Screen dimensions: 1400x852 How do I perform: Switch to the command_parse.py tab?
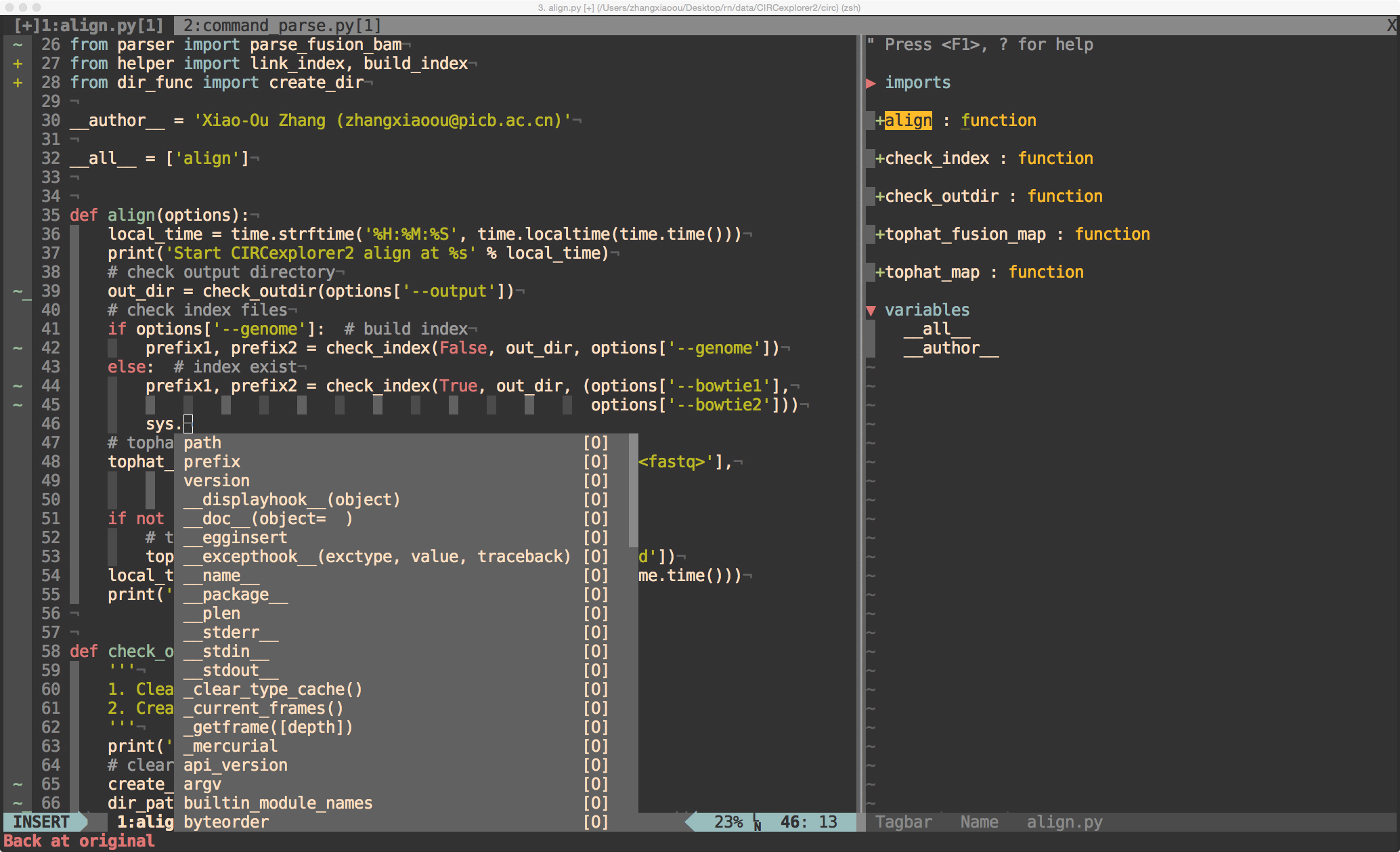(x=282, y=26)
